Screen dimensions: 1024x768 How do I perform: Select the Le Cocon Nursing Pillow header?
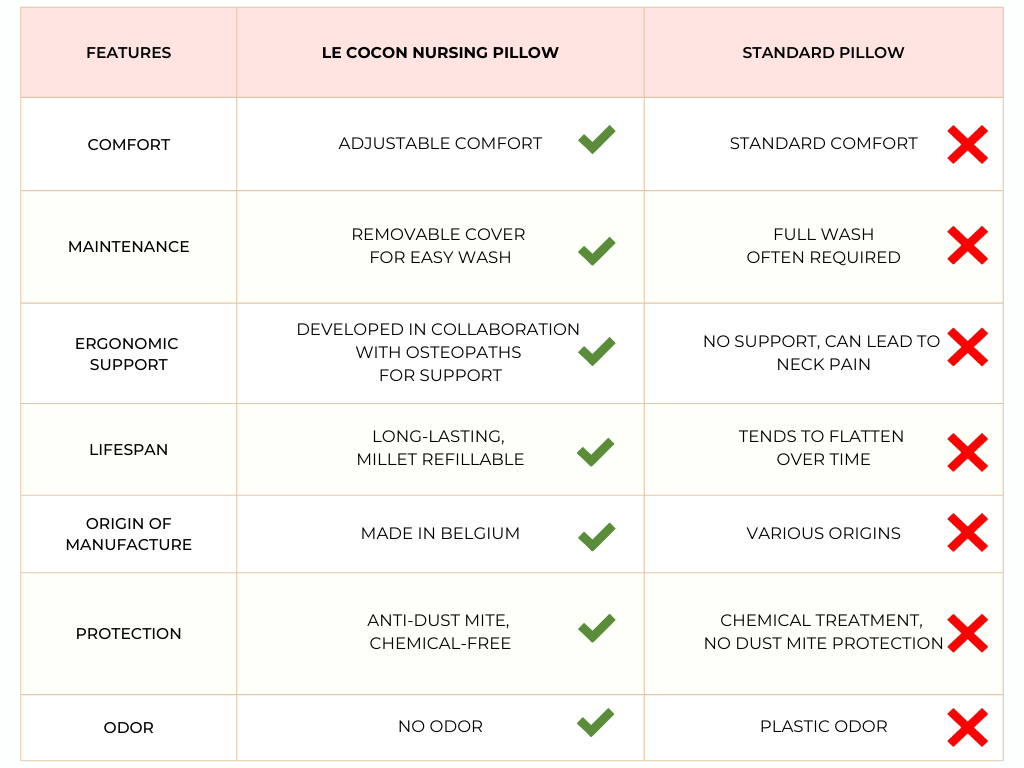440,53
